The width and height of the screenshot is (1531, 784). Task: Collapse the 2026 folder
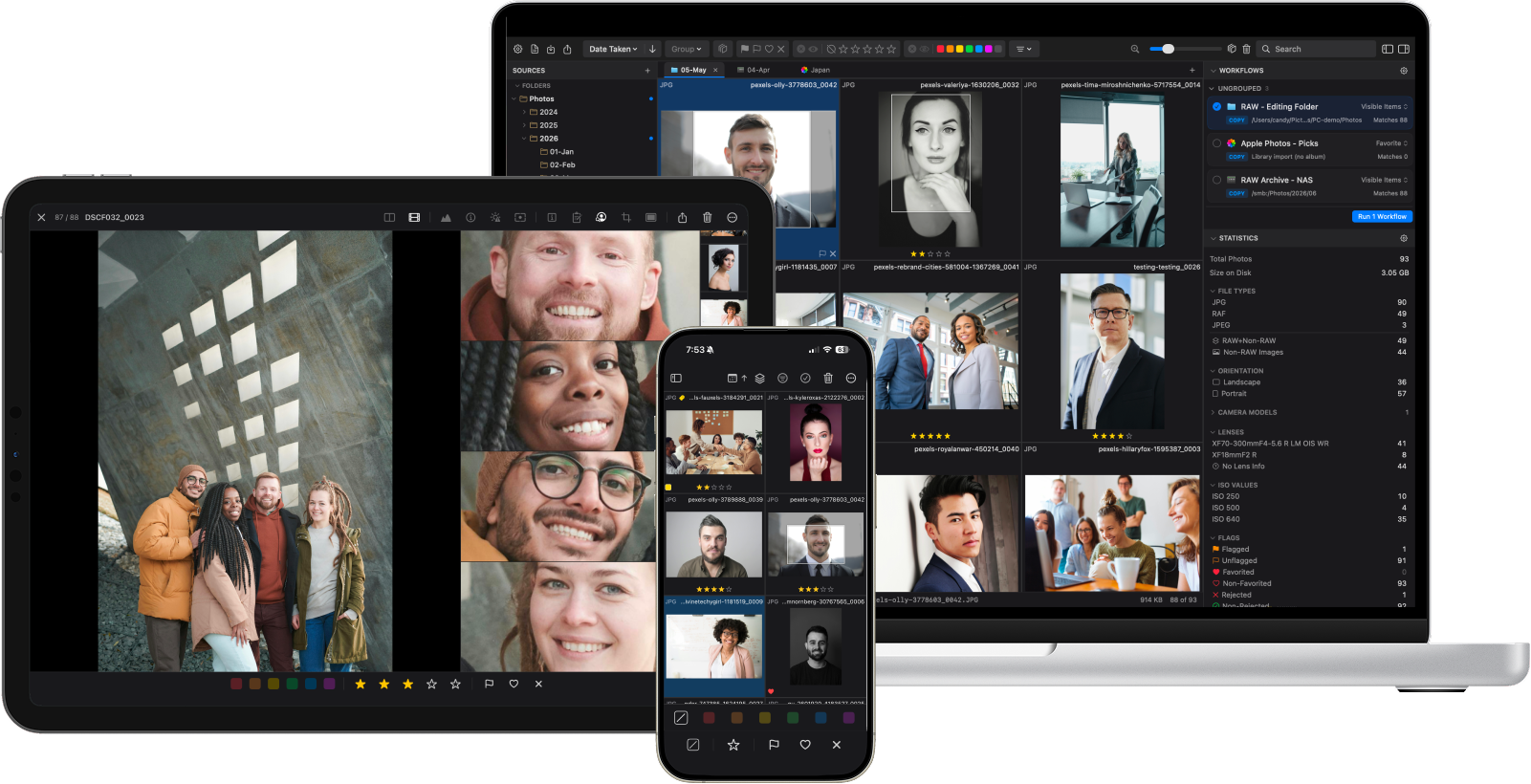(524, 139)
